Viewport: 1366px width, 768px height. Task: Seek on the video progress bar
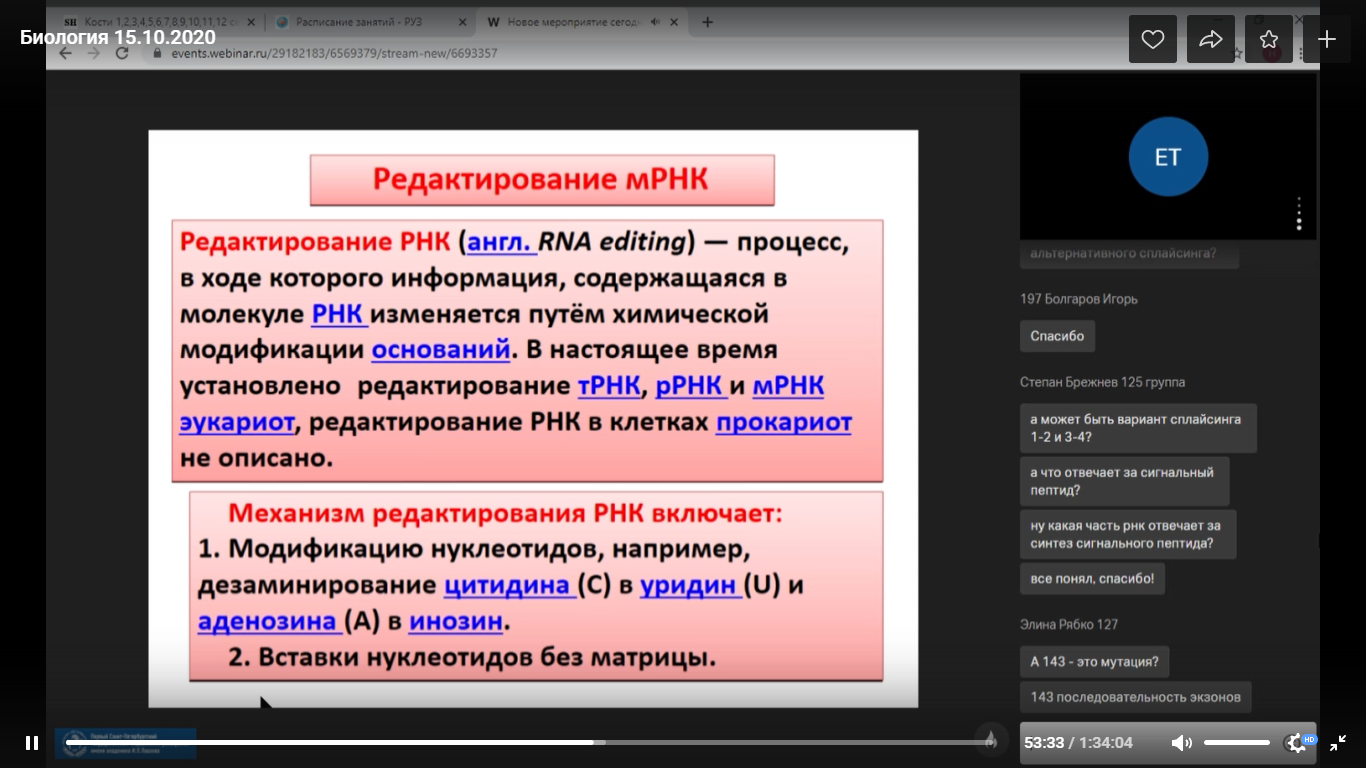(x=525, y=742)
